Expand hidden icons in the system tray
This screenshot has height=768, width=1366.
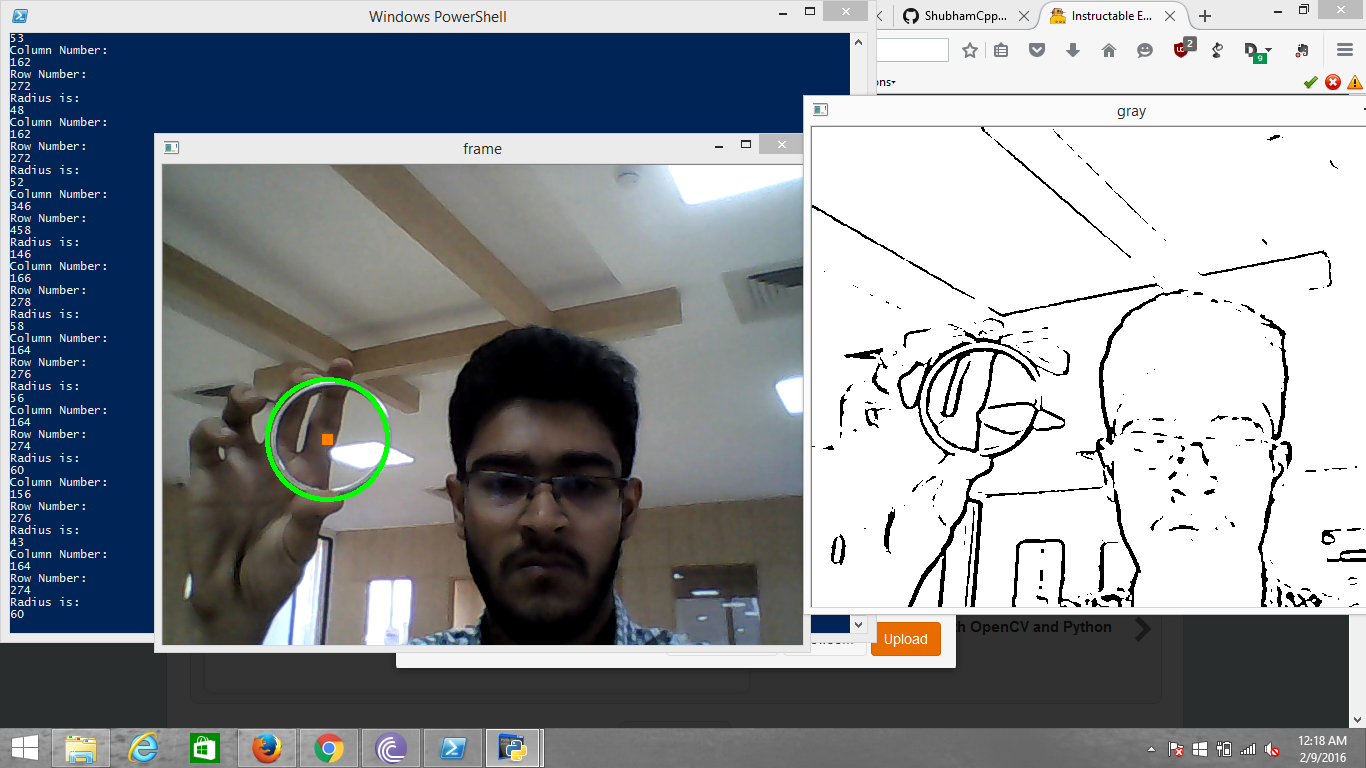1152,748
